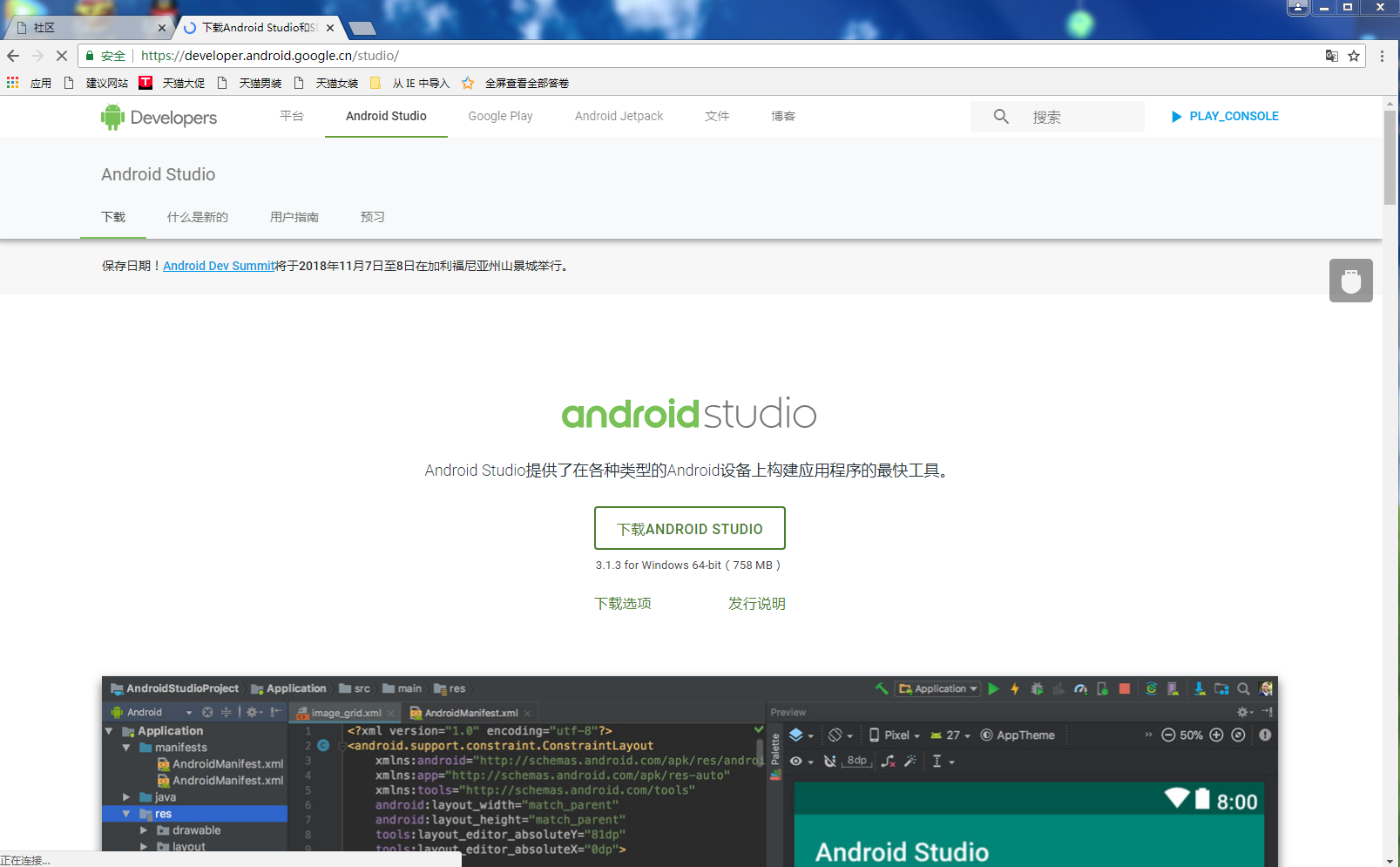Viewport: 1400px width, 867px height.
Task: Open the 天猫大促 bookmark
Action: point(172,83)
